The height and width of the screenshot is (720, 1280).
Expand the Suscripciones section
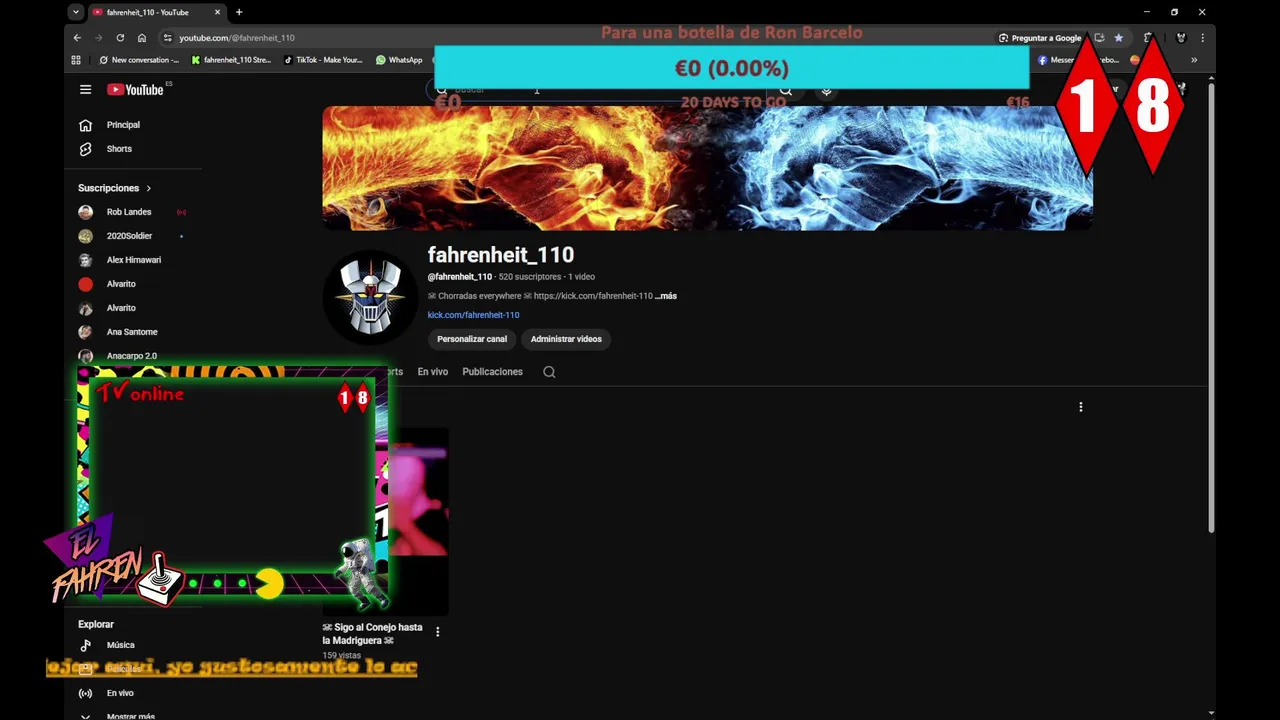click(x=115, y=188)
